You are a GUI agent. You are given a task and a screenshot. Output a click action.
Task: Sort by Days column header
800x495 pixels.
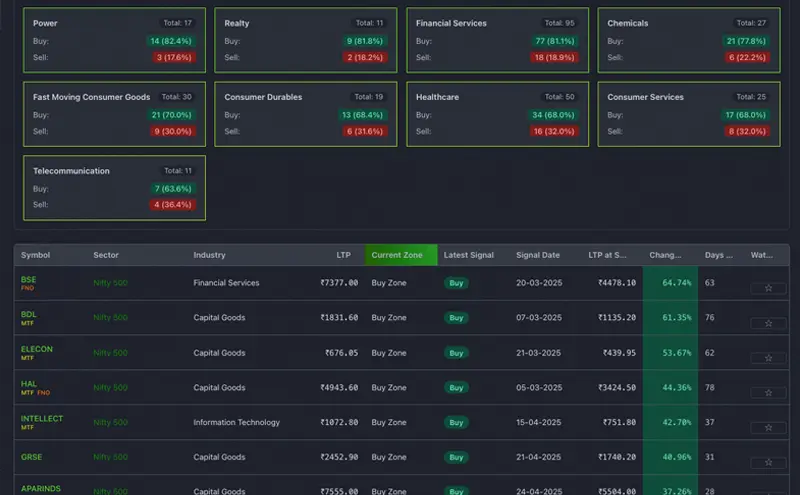[718, 255]
